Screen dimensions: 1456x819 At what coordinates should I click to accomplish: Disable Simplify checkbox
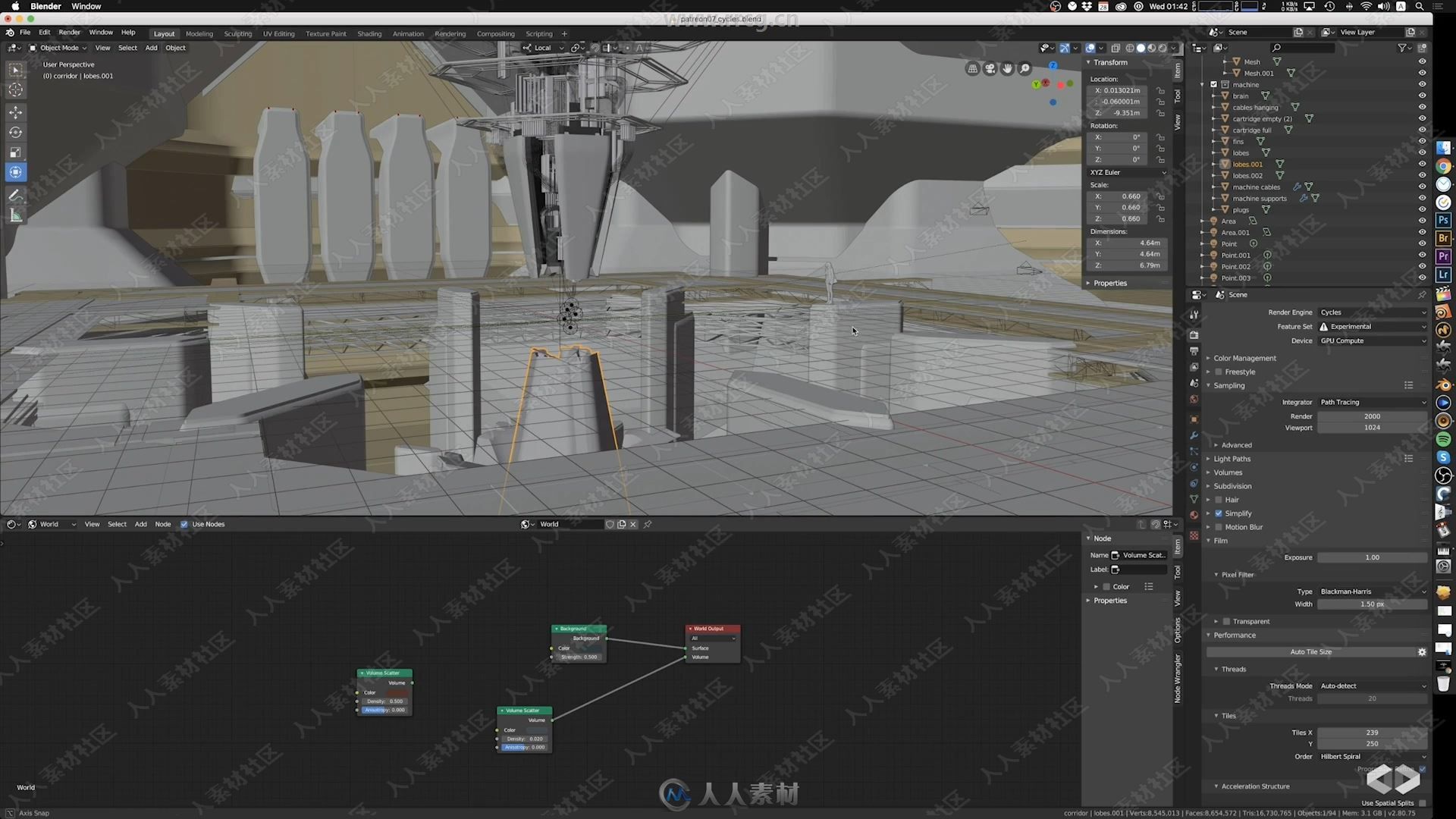[x=1219, y=513]
